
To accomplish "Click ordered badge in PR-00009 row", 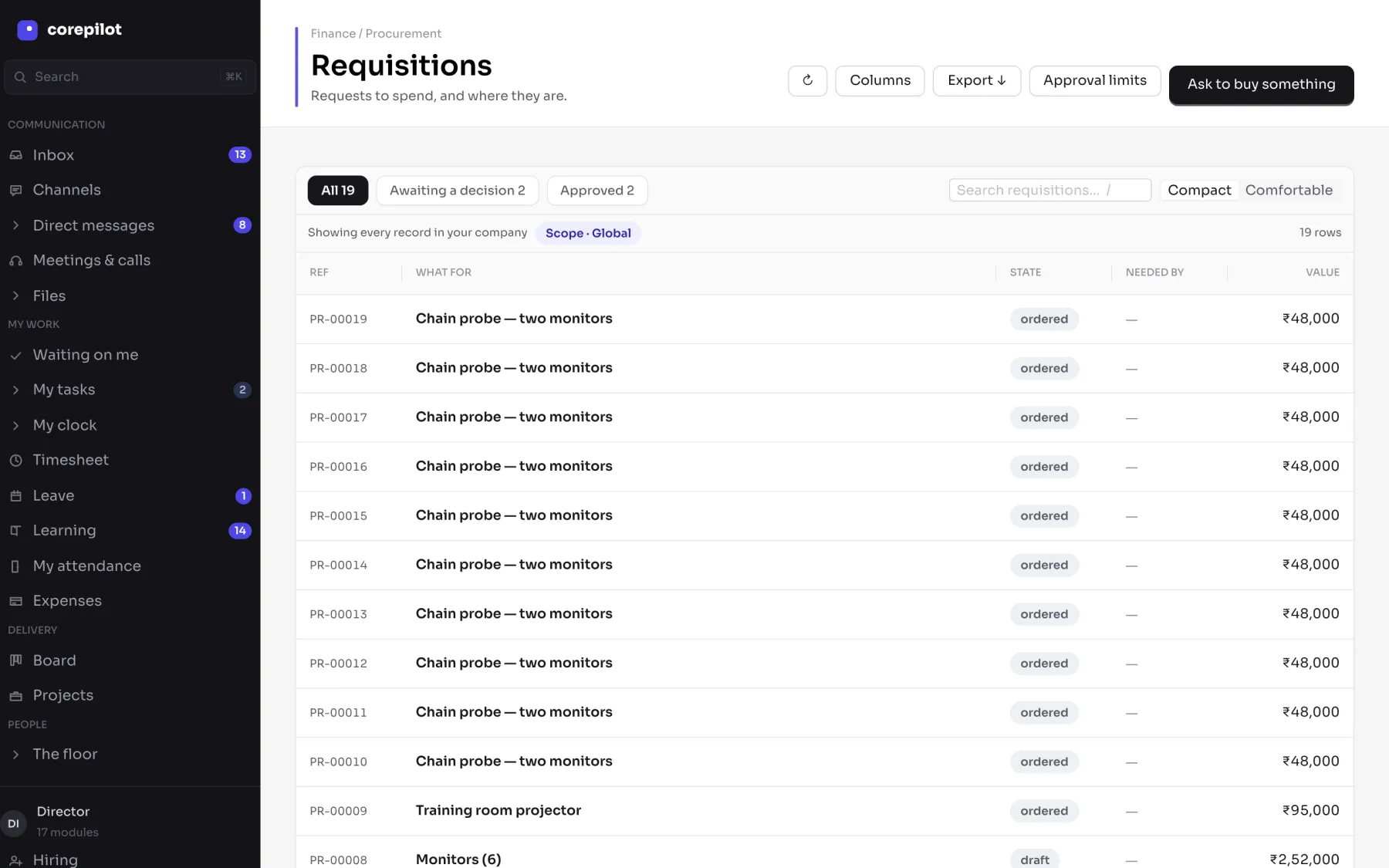I will pyautogui.click(x=1044, y=811).
